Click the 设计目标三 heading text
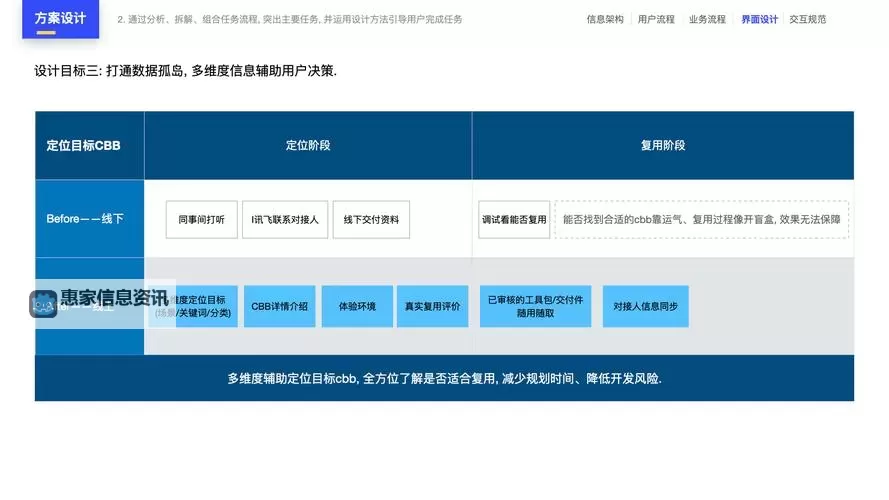 185,71
